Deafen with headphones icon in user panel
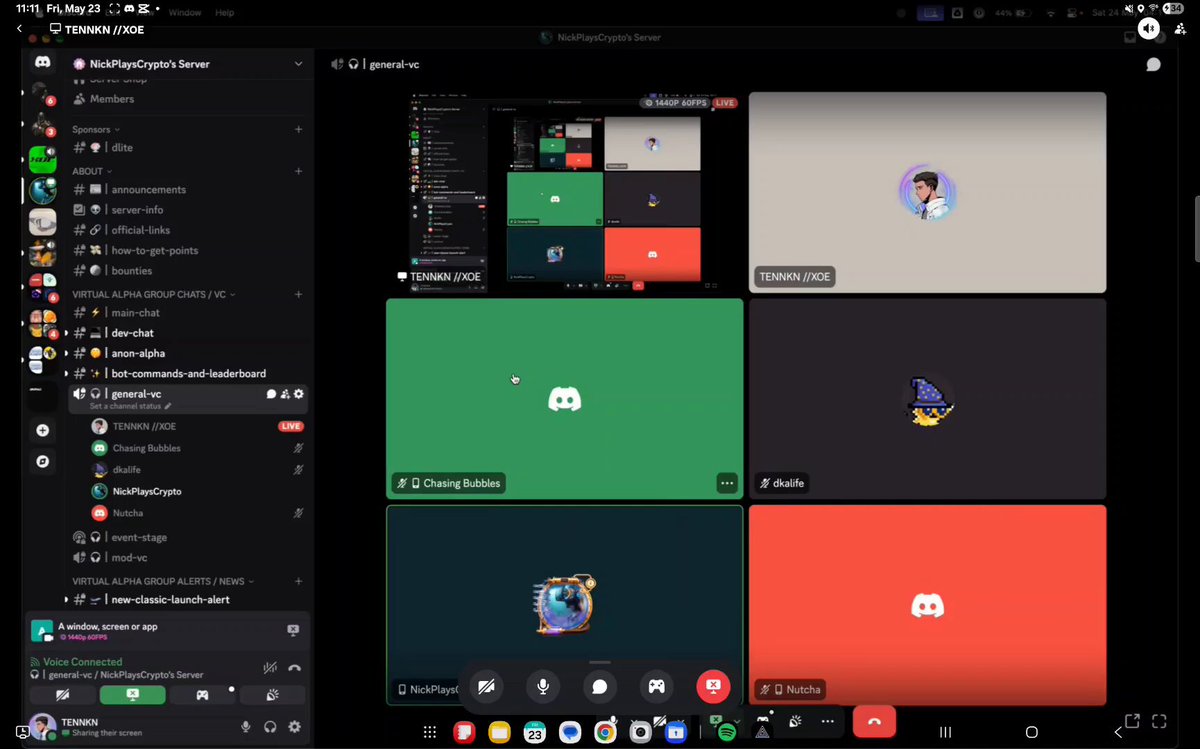Viewport: 1200px width, 749px height. coord(270,727)
